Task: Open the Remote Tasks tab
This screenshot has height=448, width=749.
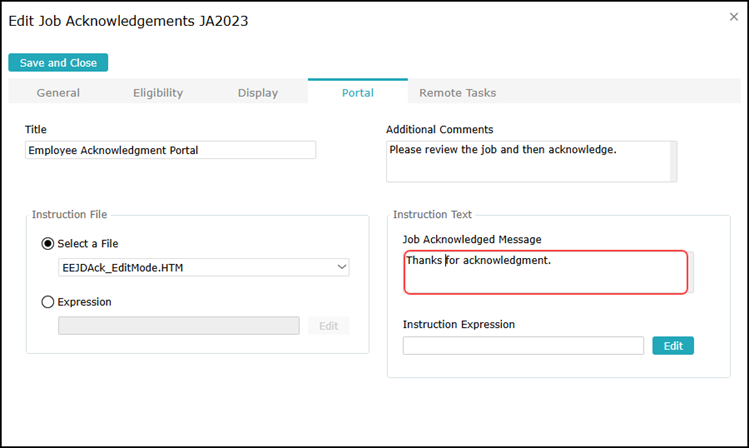Action: pyautogui.click(x=457, y=93)
